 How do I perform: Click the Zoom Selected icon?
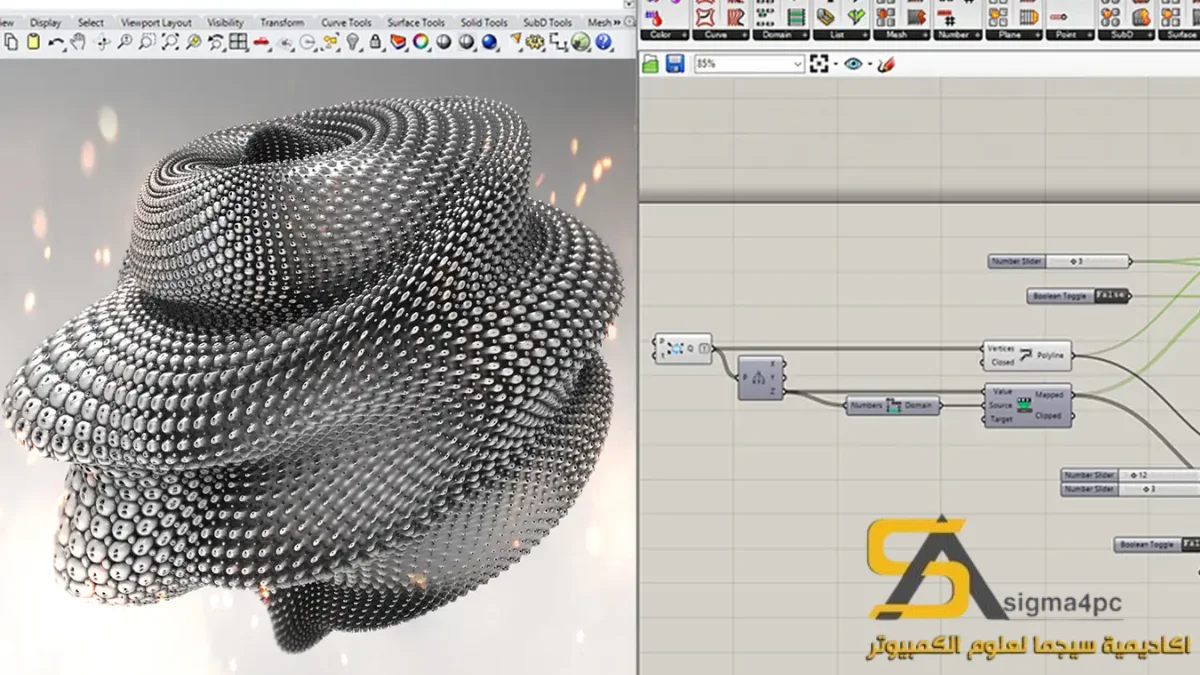(x=194, y=42)
